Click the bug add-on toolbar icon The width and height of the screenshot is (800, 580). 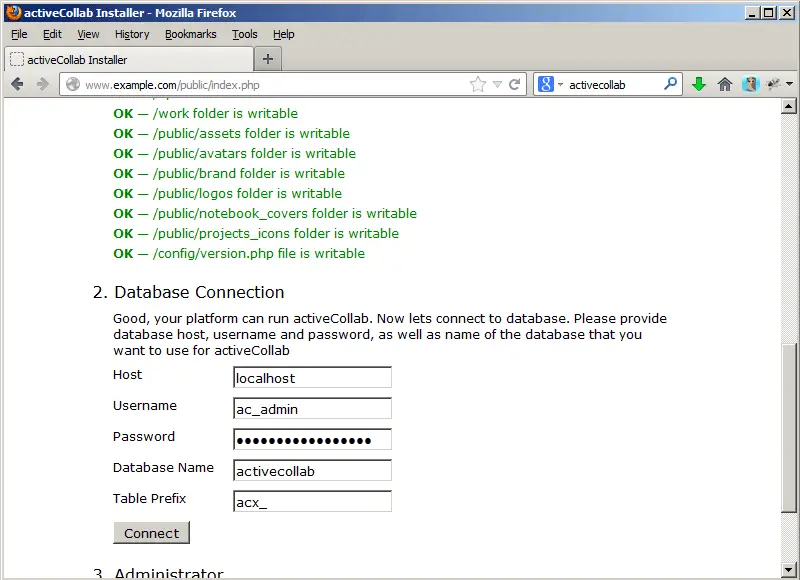coord(773,84)
